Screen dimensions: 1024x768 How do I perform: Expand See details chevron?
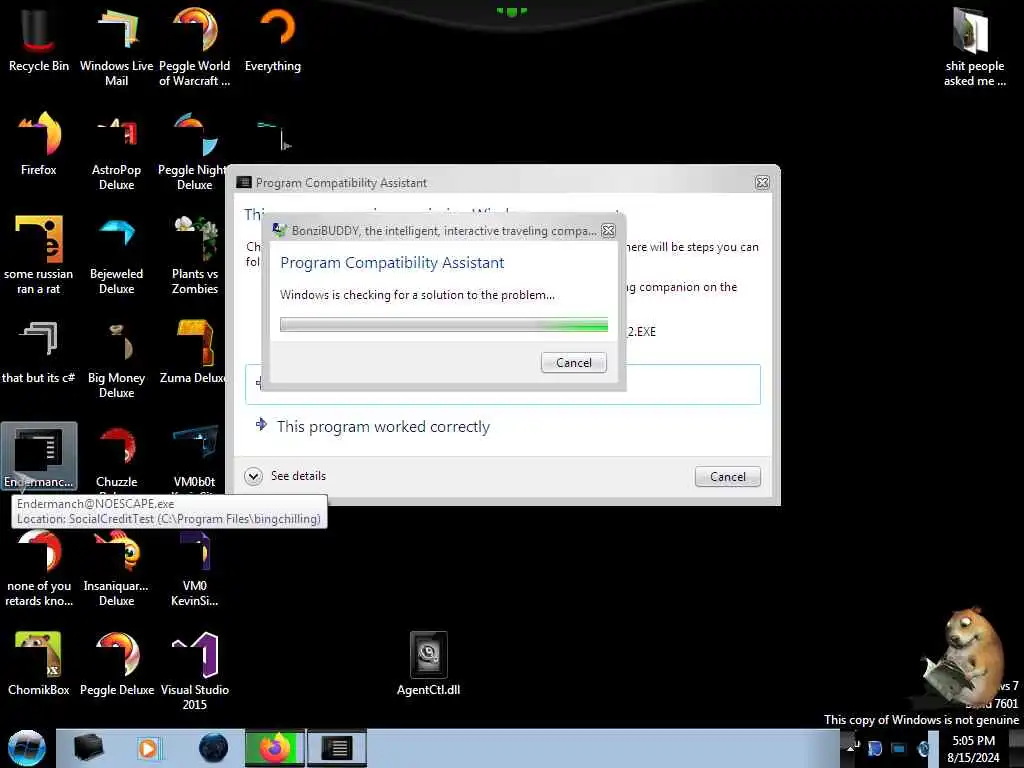pyautogui.click(x=253, y=476)
